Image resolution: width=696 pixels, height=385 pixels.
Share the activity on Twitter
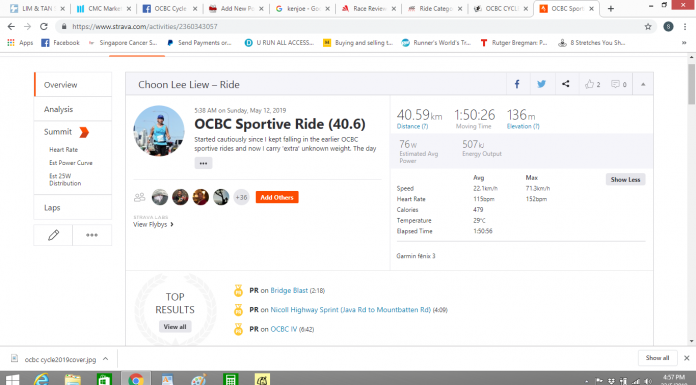[x=542, y=84]
